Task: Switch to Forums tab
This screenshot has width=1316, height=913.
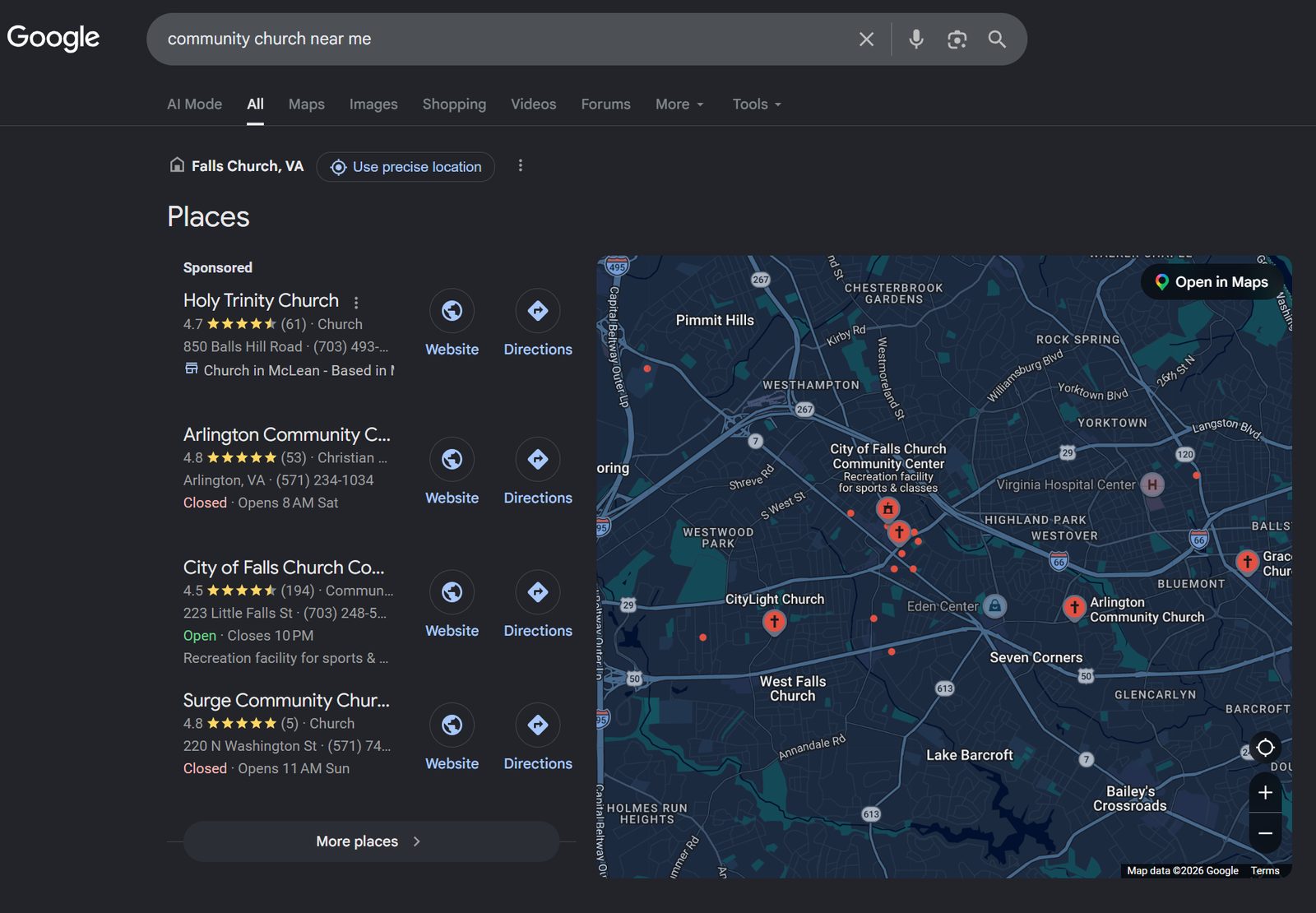Action: click(605, 104)
